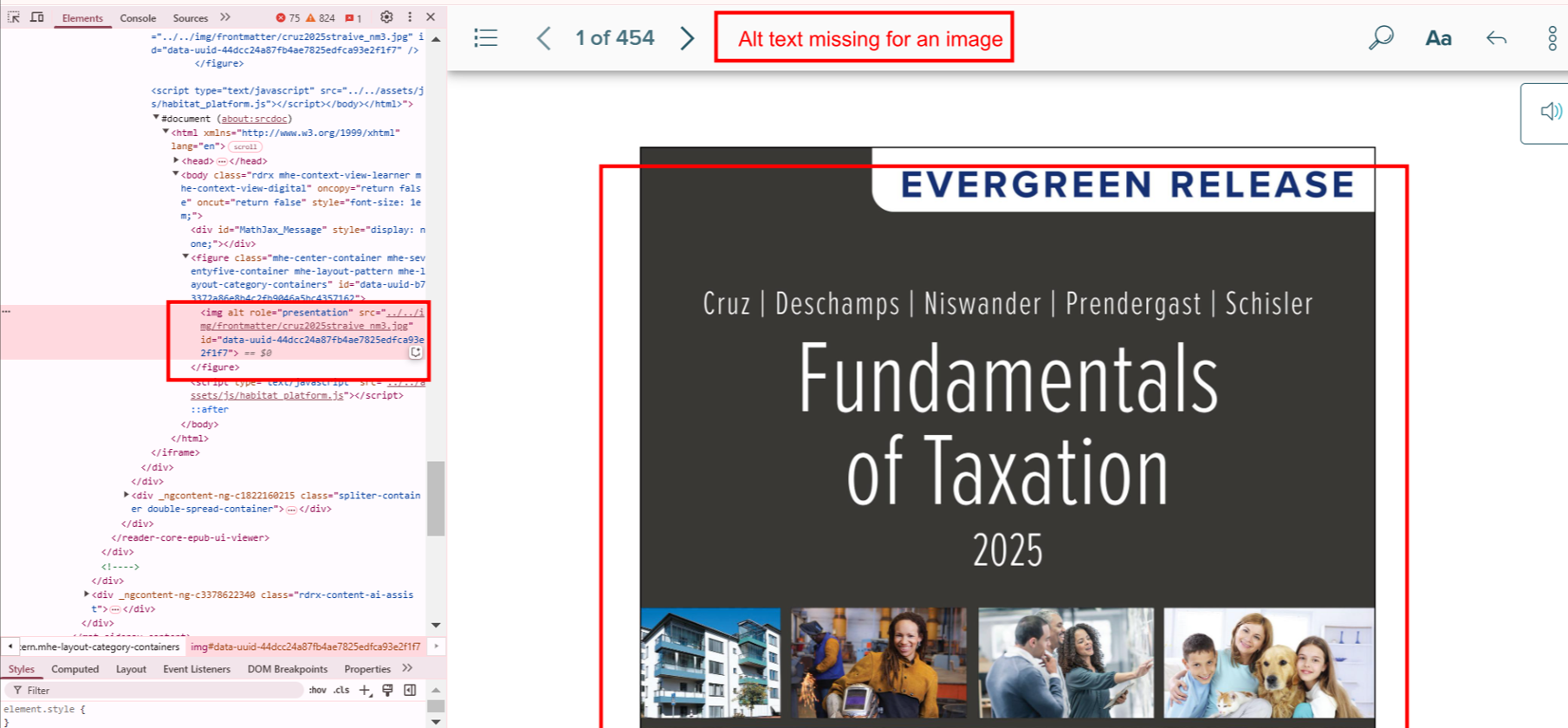Viewport: 1568px width, 728px height.
Task: Expand the head element node
Action: [x=176, y=160]
